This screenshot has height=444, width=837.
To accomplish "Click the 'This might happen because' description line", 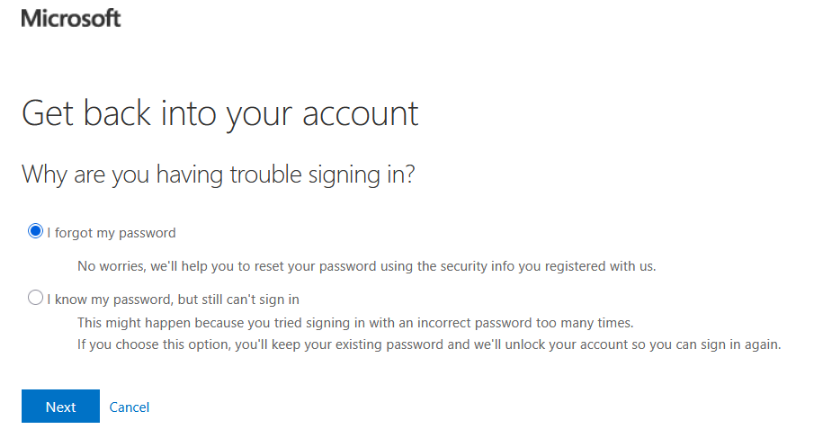I will (356, 323).
